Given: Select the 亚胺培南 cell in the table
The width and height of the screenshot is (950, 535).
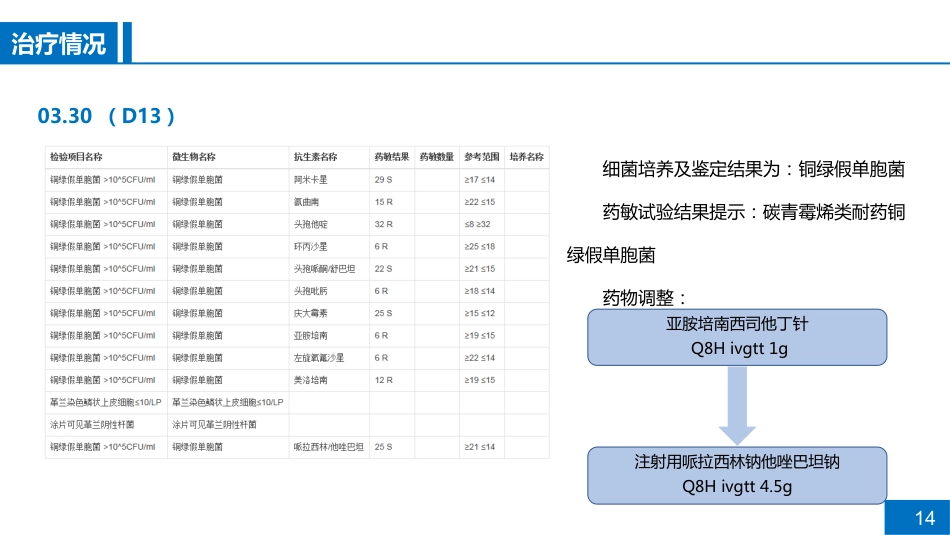Looking at the screenshot, I should [x=311, y=336].
